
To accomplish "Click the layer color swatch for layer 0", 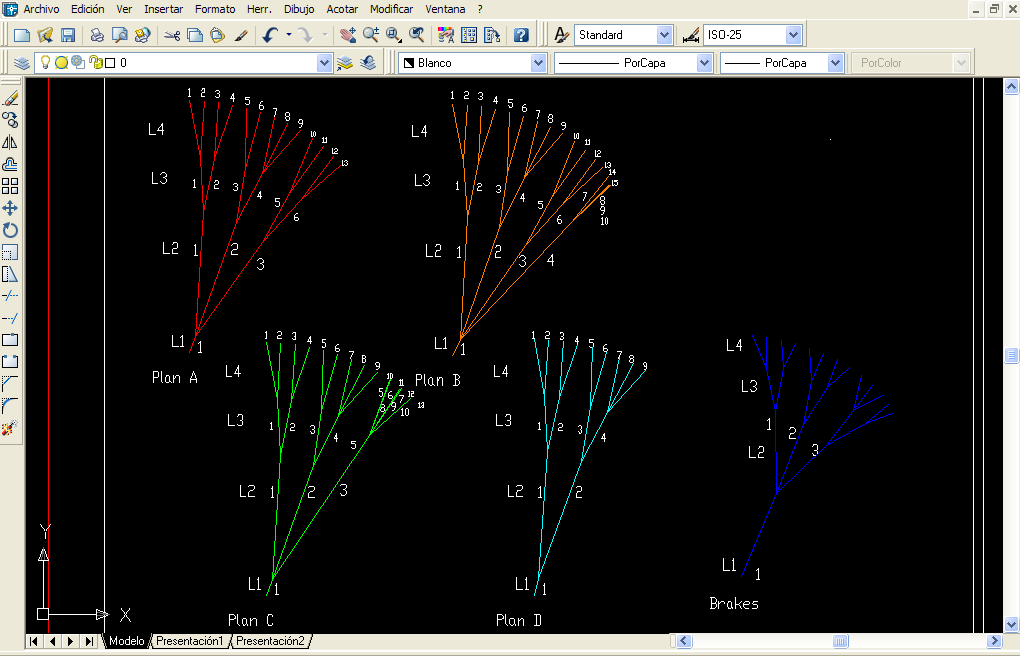I will click(x=110, y=63).
